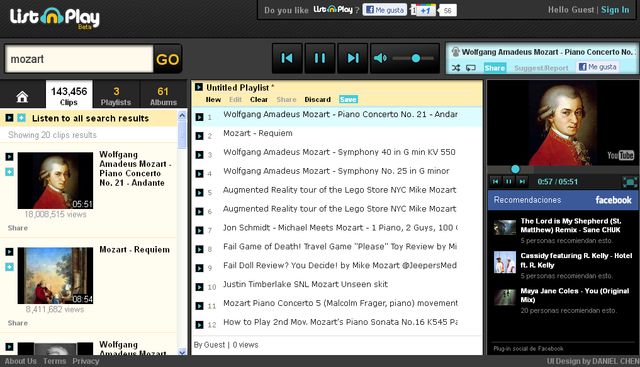Mute using the speaker volume icon
Image resolution: width=640 pixels, height=367 pixels.
pyautogui.click(x=380, y=58)
